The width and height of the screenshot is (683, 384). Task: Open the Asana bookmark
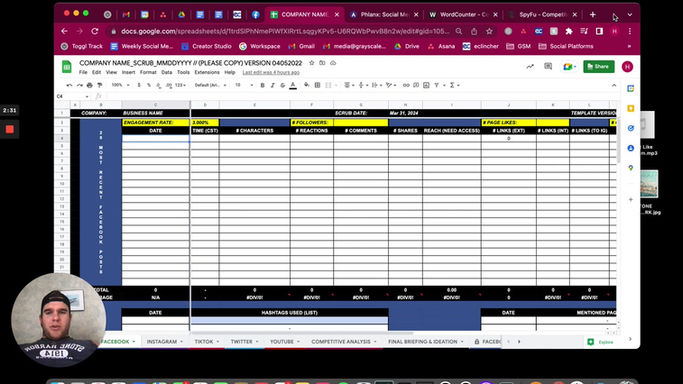pyautogui.click(x=441, y=46)
